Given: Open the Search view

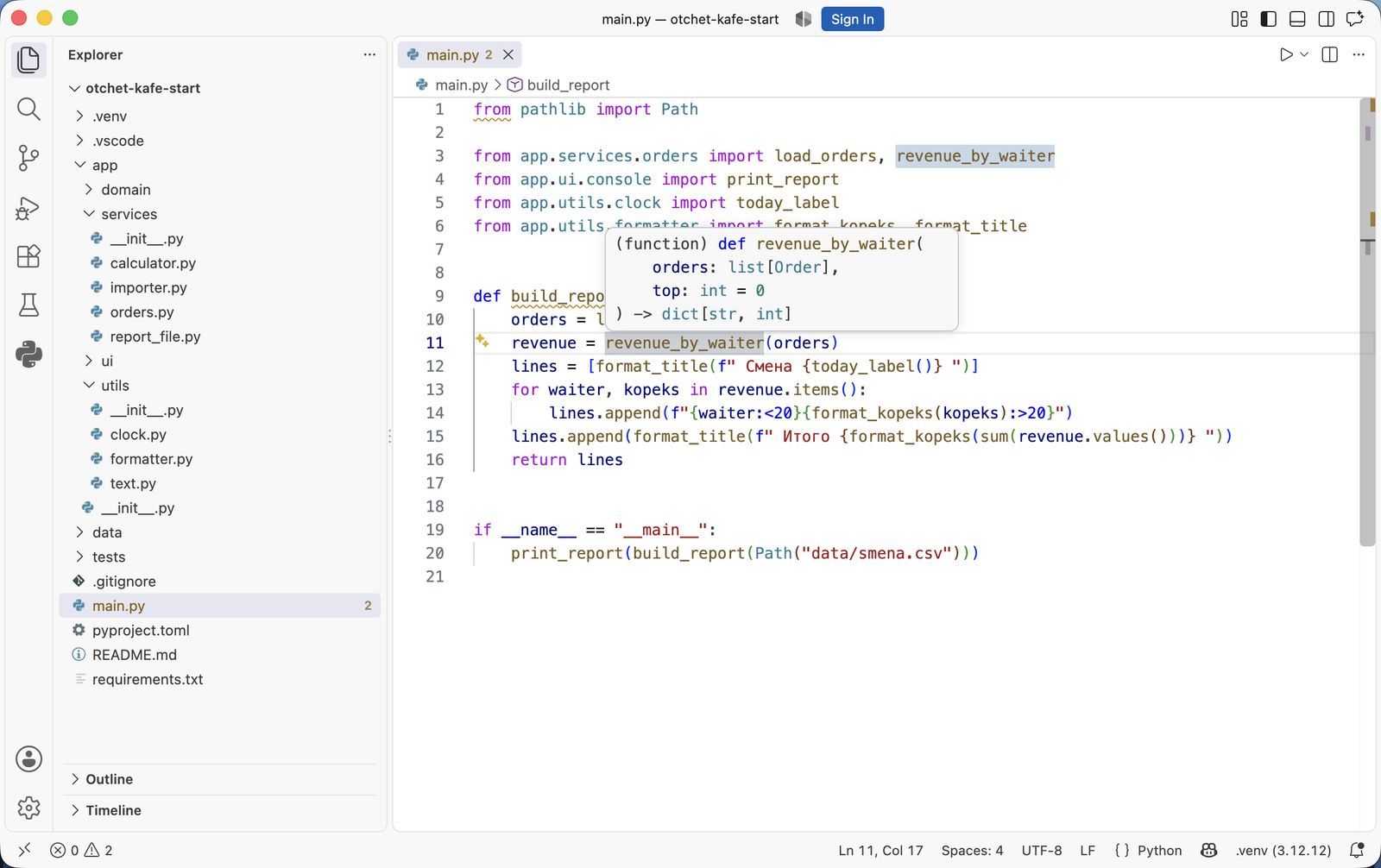Looking at the screenshot, I should tap(28, 109).
